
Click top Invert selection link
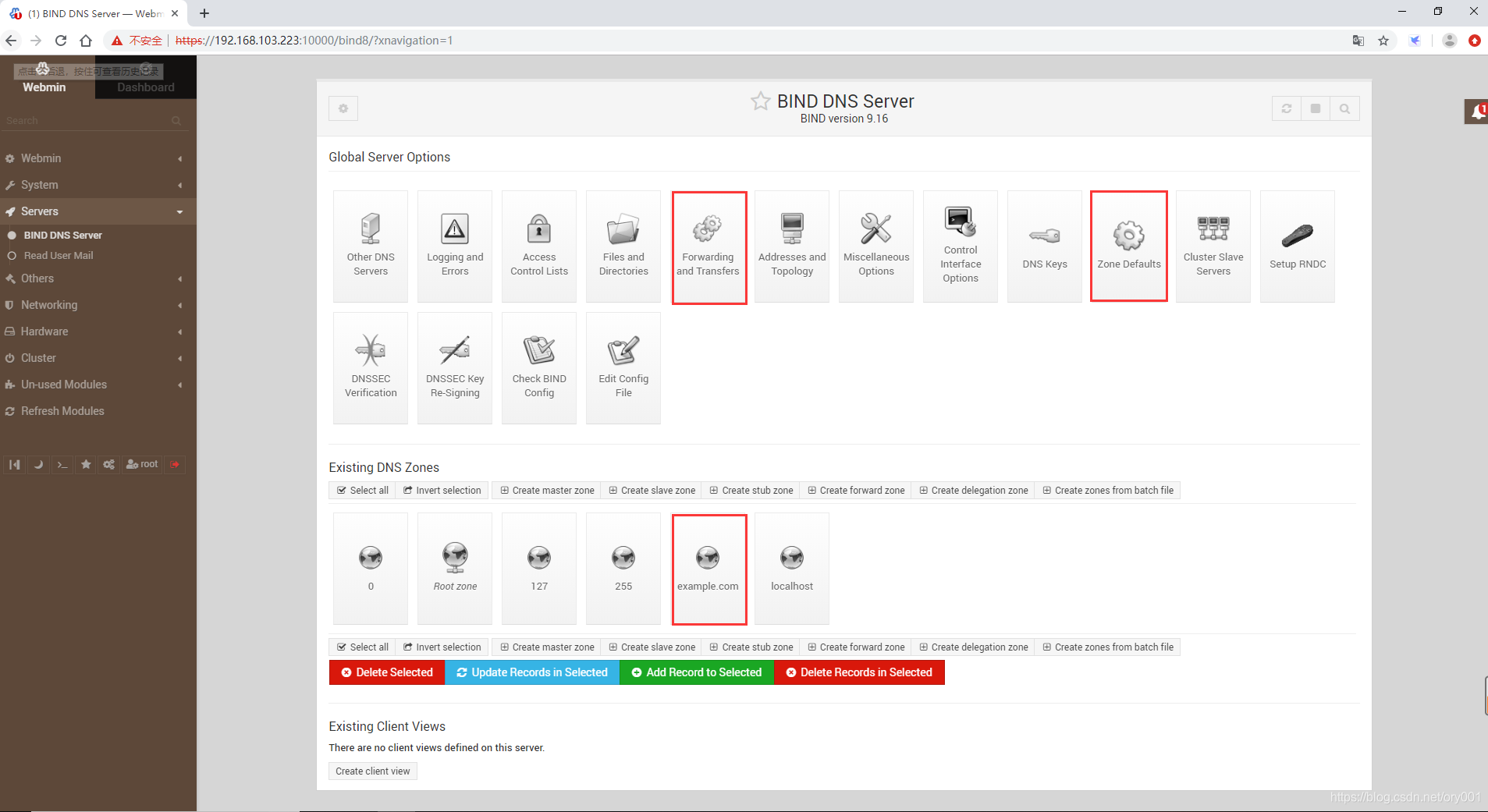coord(442,491)
